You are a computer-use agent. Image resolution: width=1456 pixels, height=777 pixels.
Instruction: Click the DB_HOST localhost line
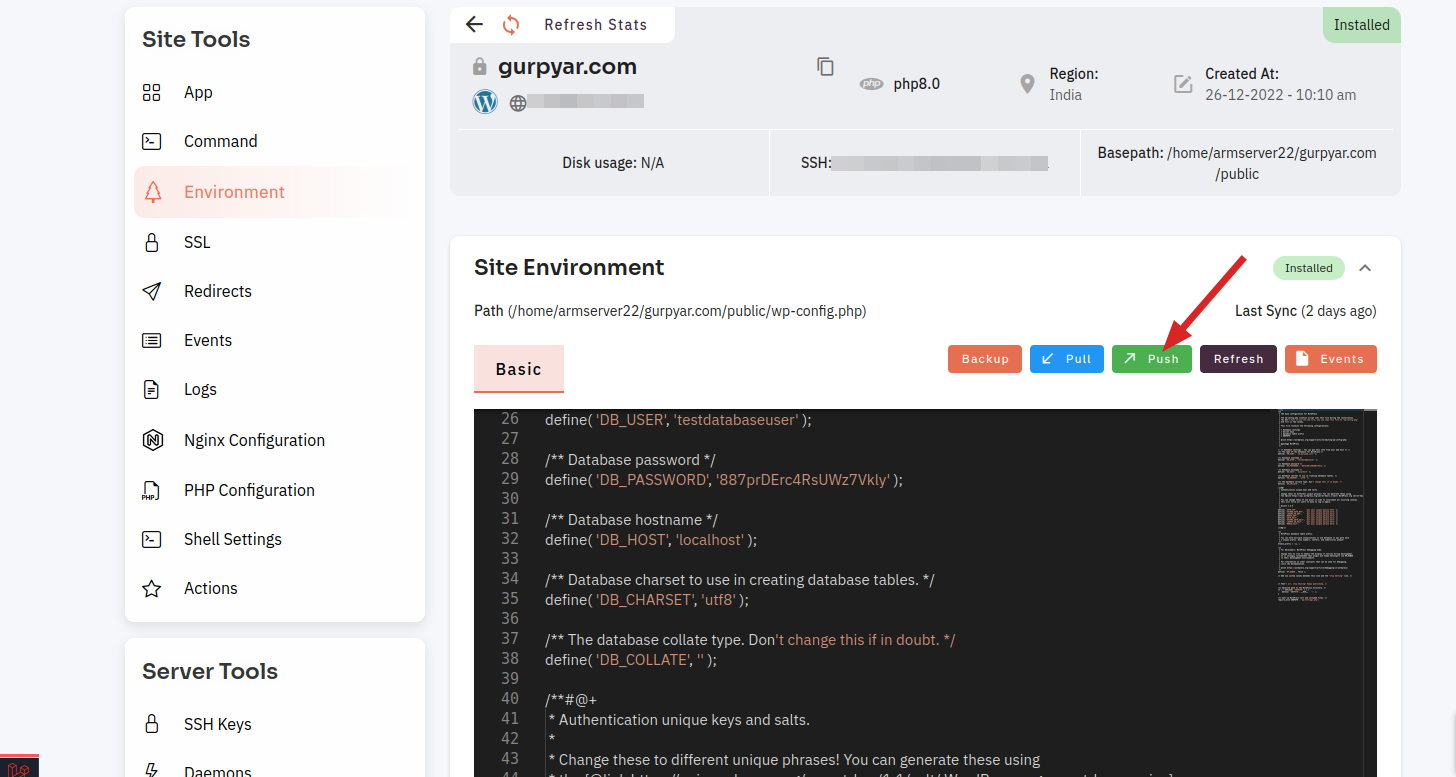[651, 540]
